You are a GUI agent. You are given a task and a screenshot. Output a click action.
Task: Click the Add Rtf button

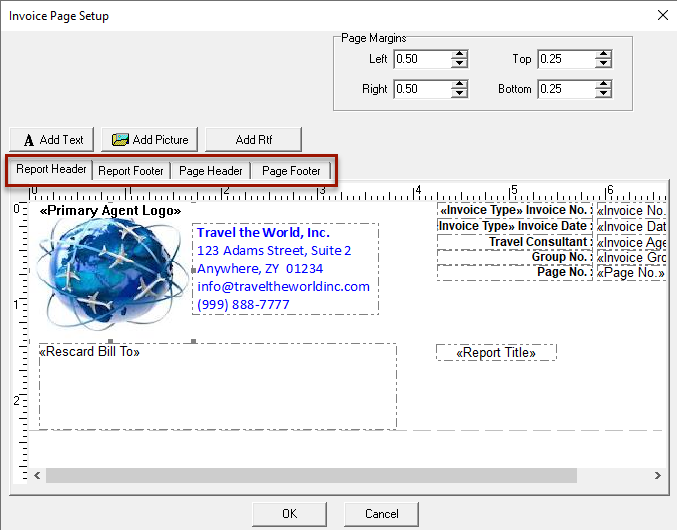tap(253, 139)
